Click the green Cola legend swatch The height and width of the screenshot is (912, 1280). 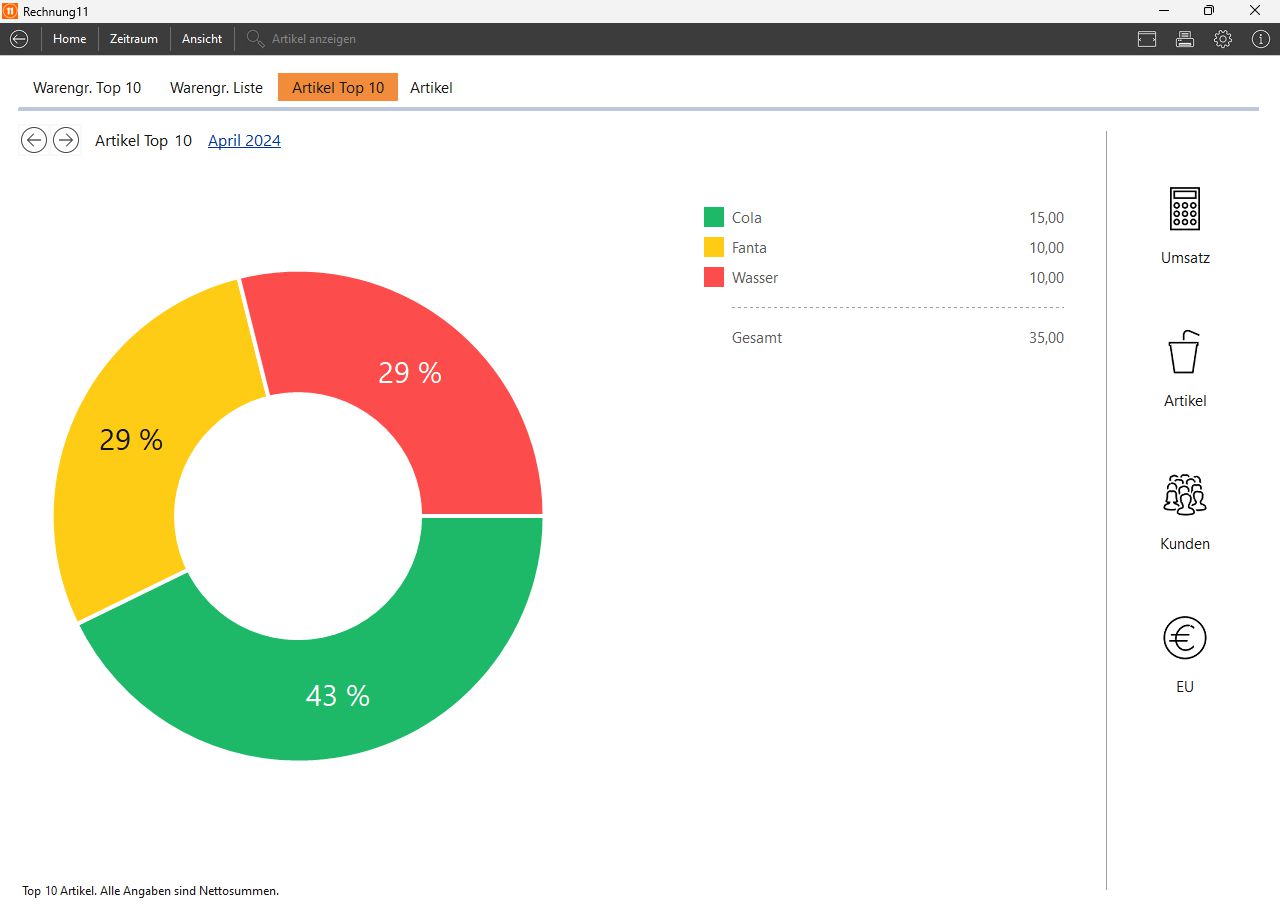pyautogui.click(x=714, y=218)
